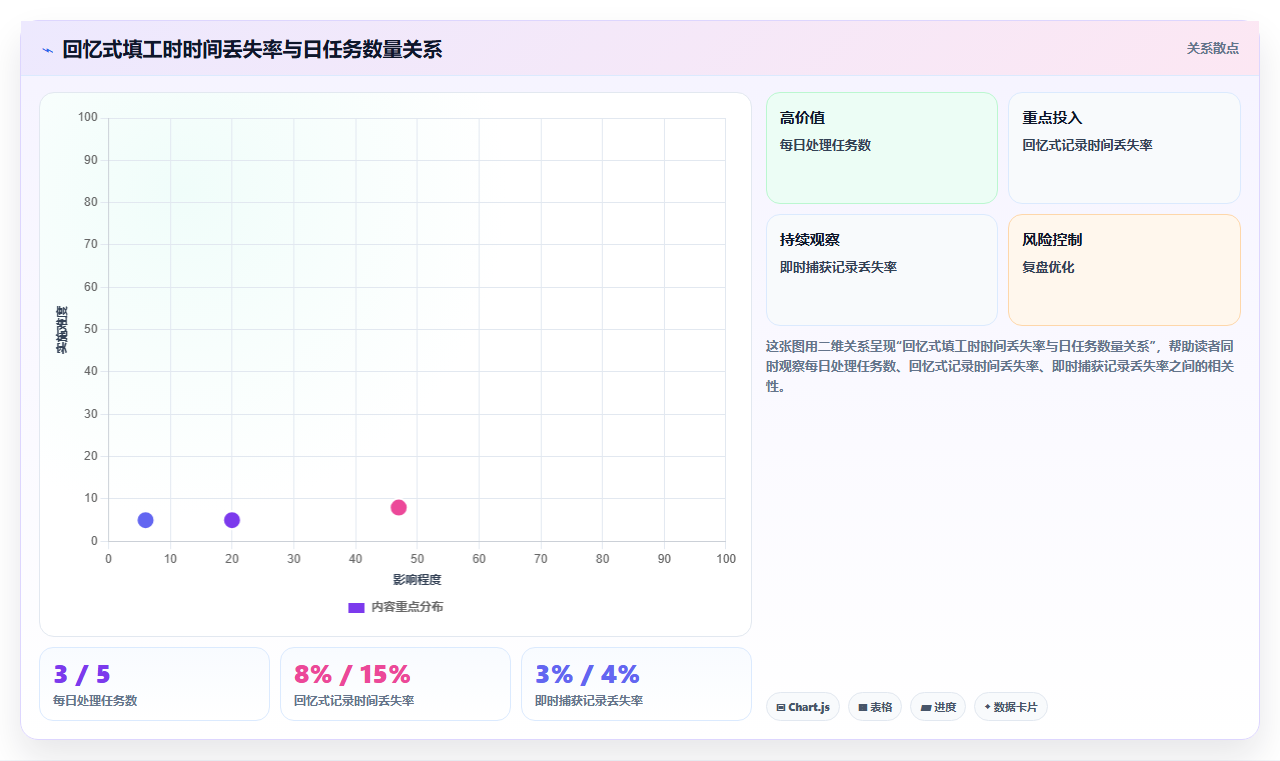Open the 重点投入 quadrant card

point(1124,148)
